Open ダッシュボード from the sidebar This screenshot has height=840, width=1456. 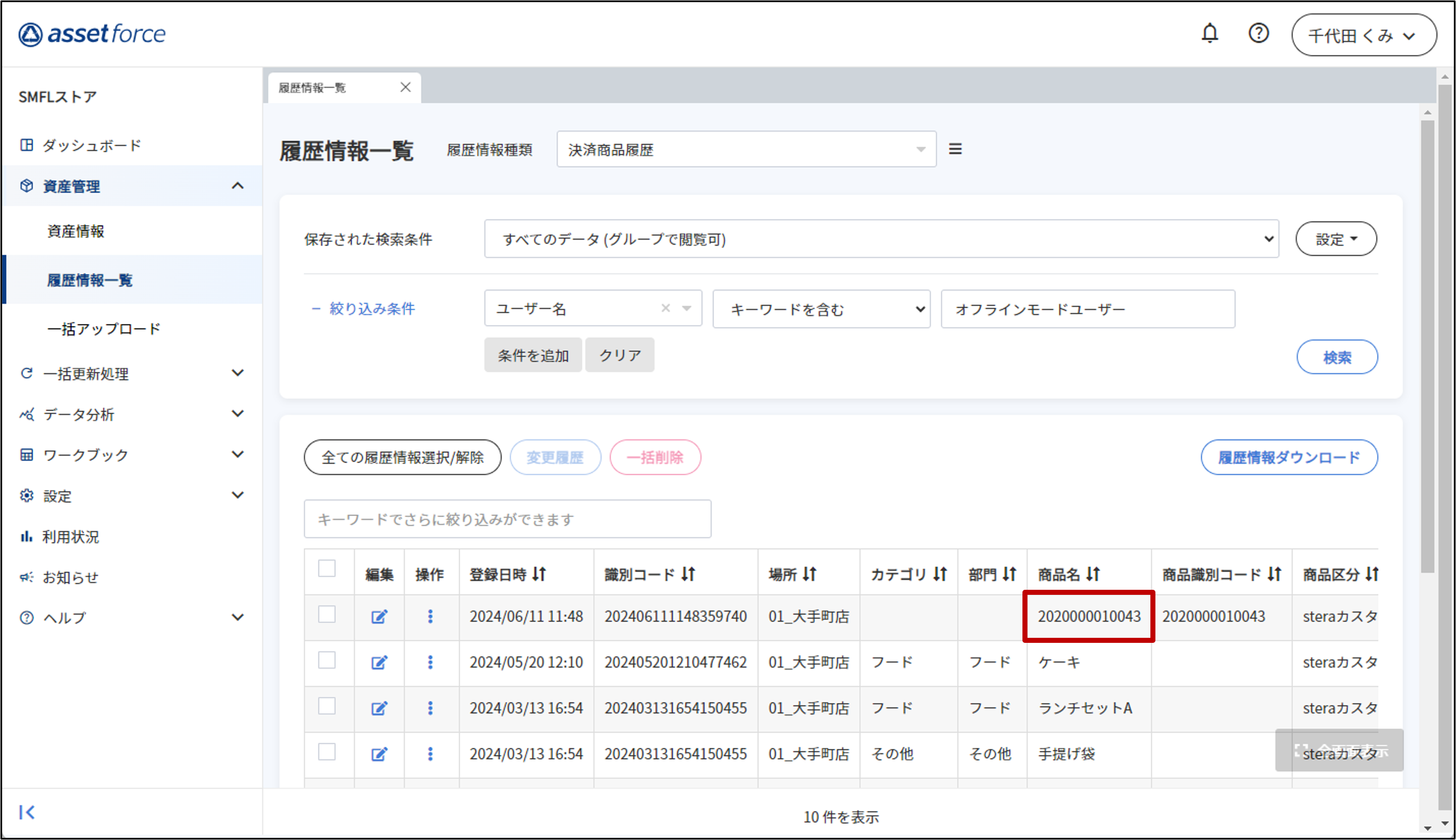[x=91, y=145]
